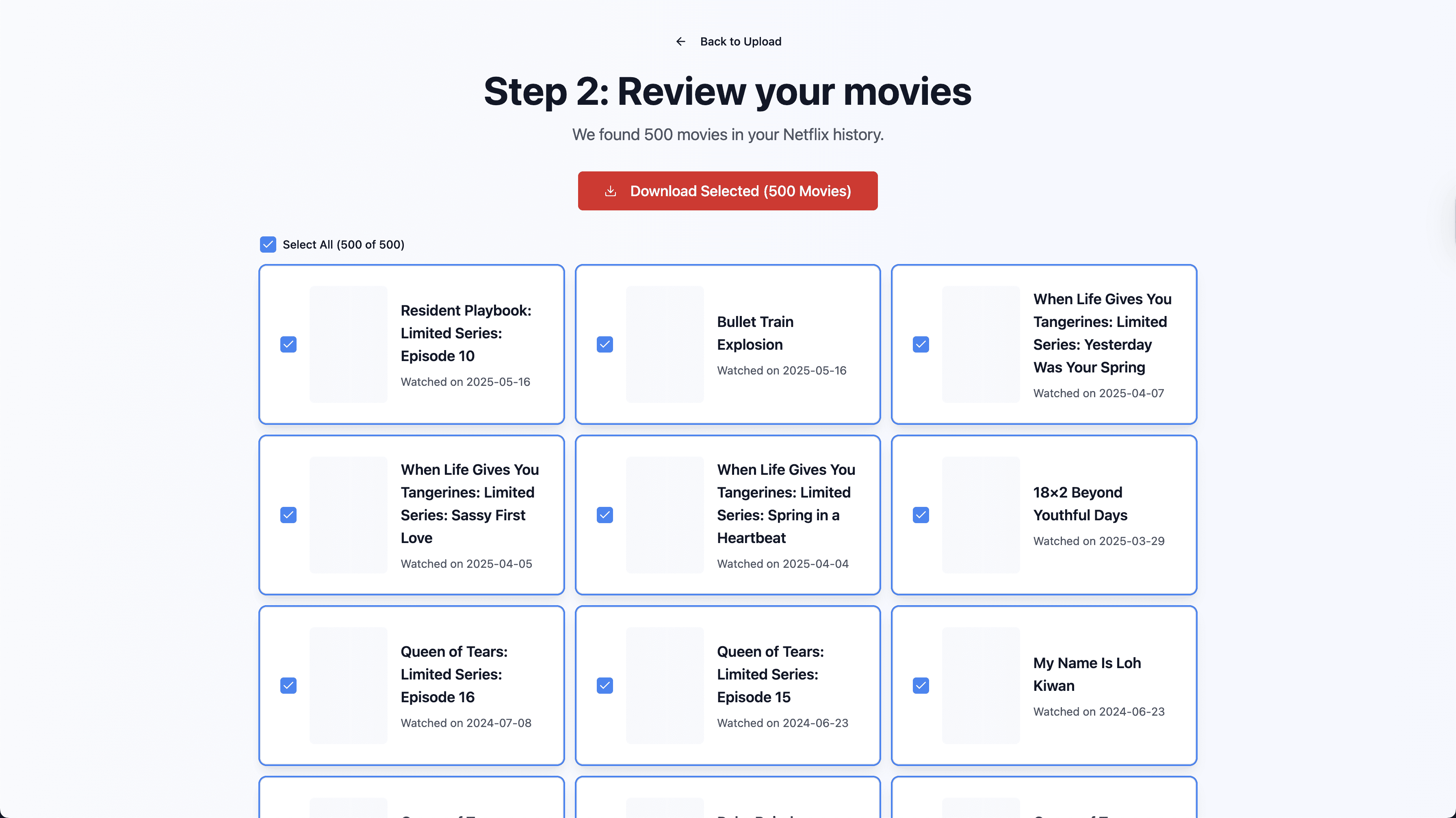
Task: Click Resident Playbook Episode 10 poster placeholder
Action: (348, 344)
